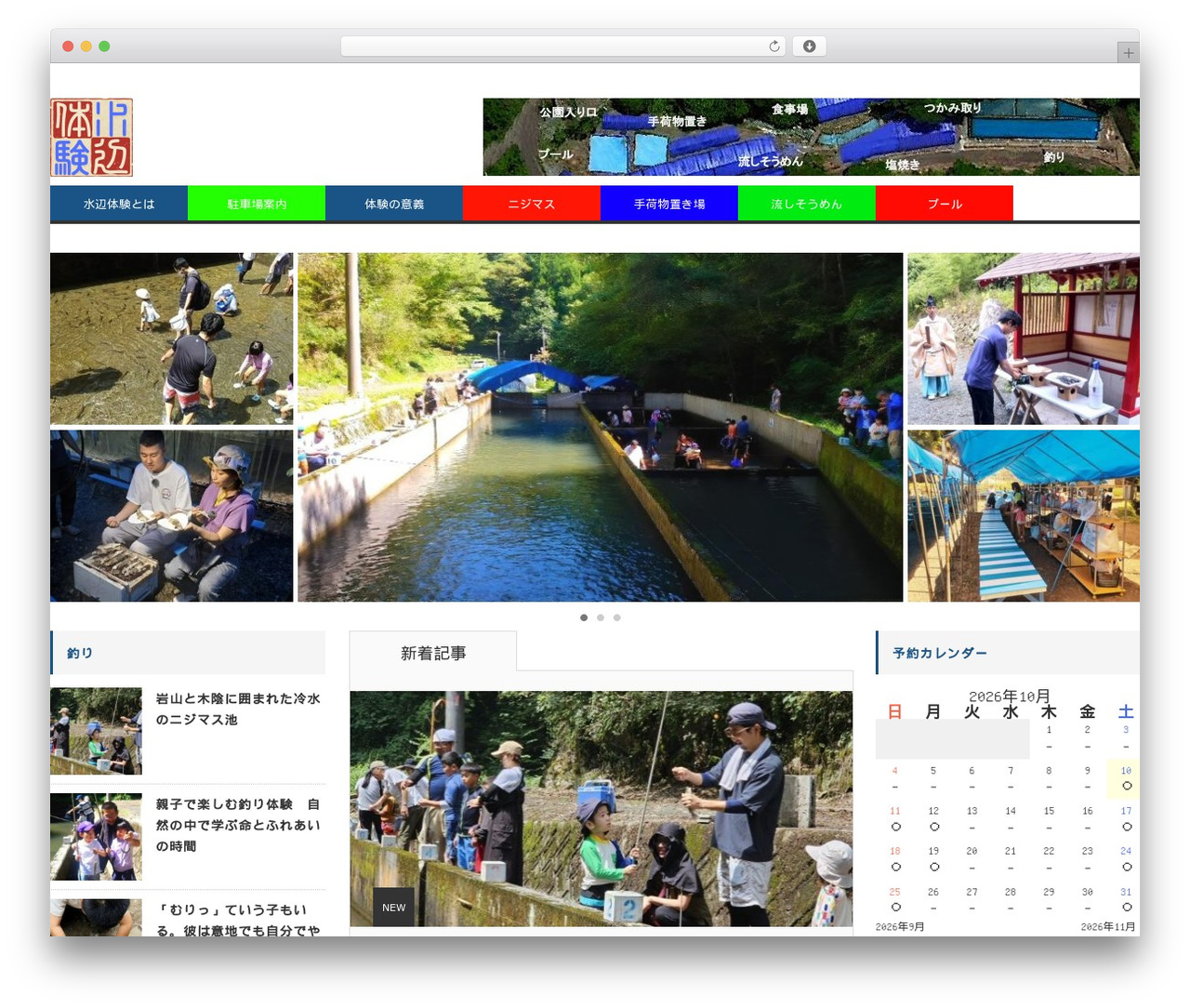Open the featured fishing article image
The width and height of the screenshot is (1190, 1008).
[602, 808]
